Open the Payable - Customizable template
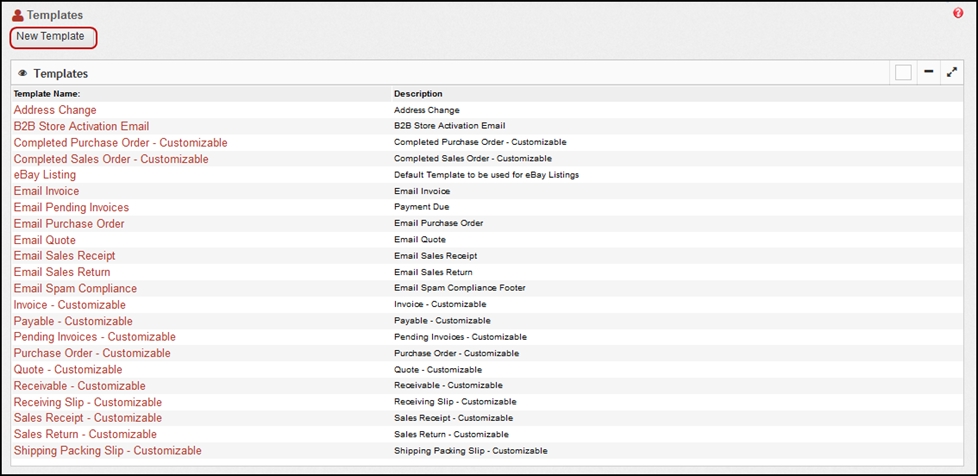Viewport: 978px width, 476px height. pyautogui.click(x=73, y=321)
